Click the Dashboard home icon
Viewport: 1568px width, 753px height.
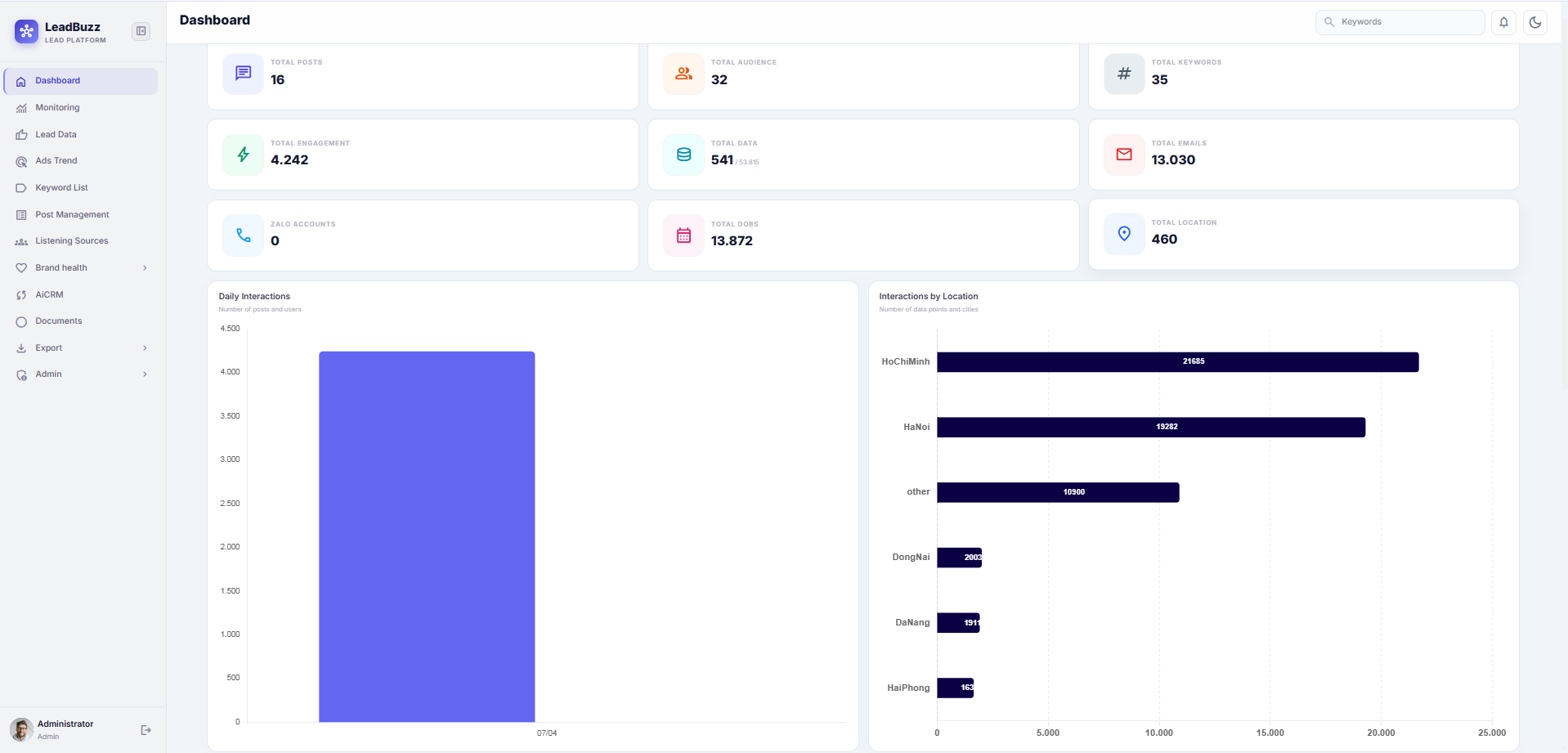(x=21, y=82)
